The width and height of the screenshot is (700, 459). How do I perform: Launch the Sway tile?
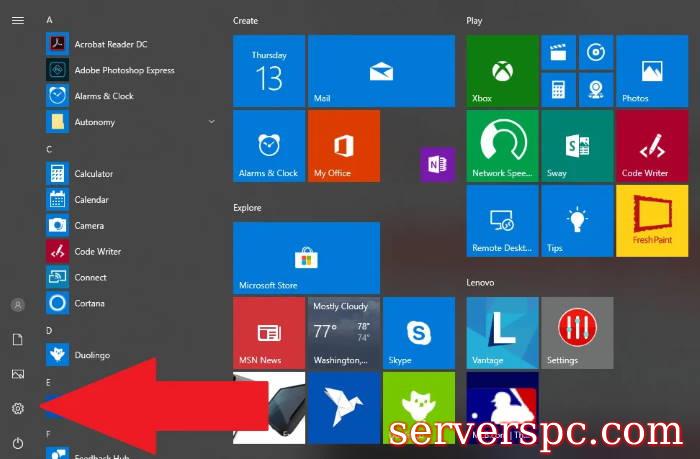click(577, 146)
